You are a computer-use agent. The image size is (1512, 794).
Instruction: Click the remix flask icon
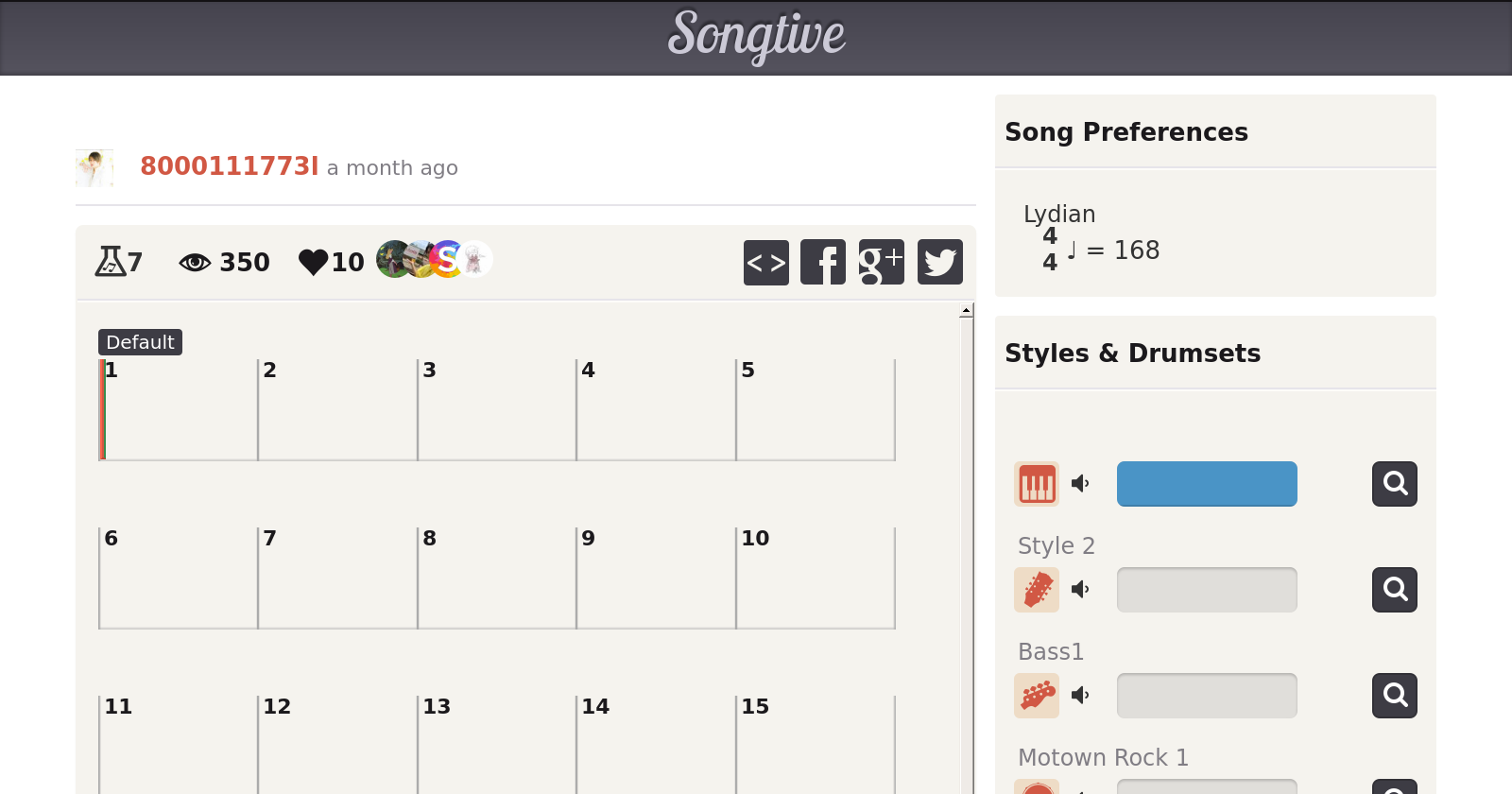coord(111,262)
